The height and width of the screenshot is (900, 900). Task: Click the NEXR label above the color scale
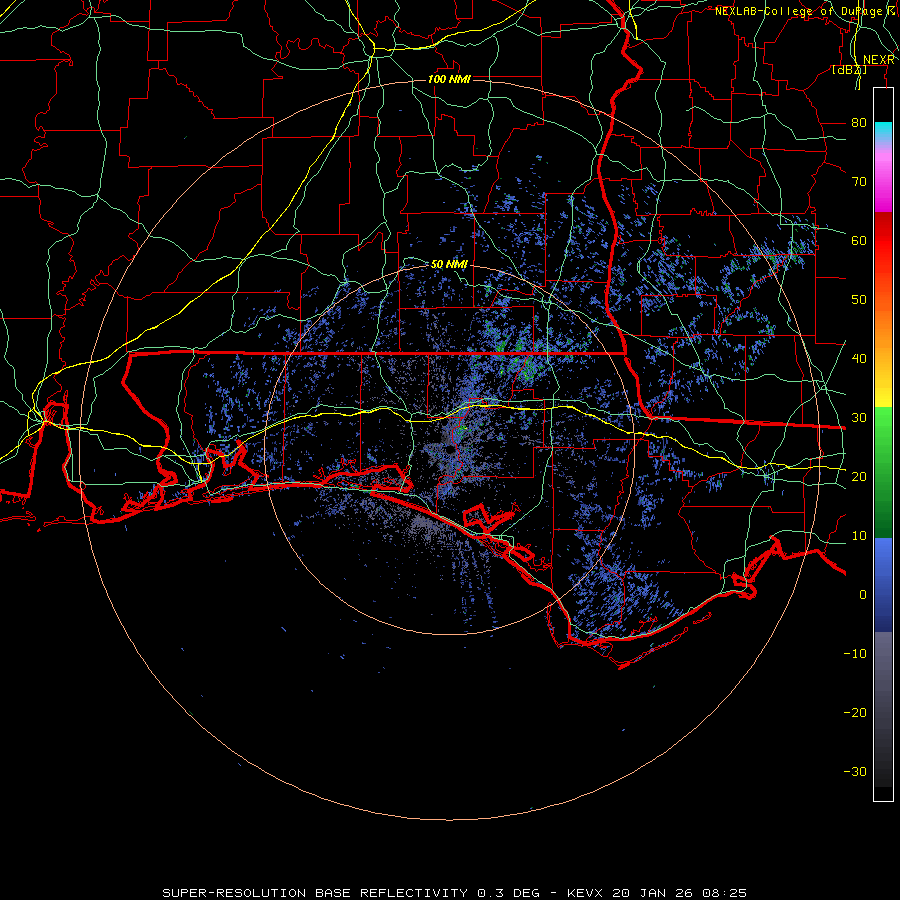[x=879, y=60]
